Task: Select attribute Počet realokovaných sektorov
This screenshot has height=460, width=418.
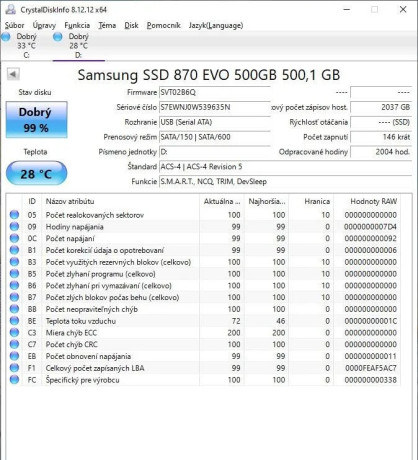Action: point(95,215)
